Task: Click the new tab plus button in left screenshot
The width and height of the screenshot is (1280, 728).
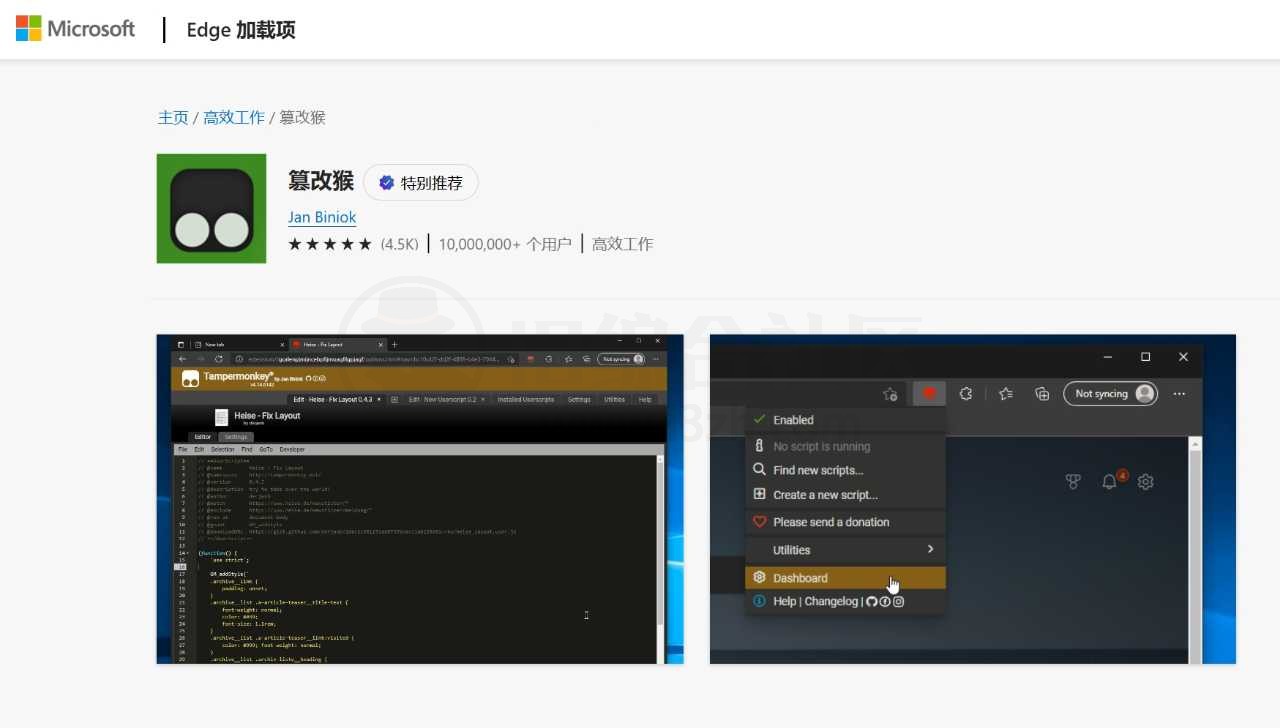Action: (x=394, y=344)
